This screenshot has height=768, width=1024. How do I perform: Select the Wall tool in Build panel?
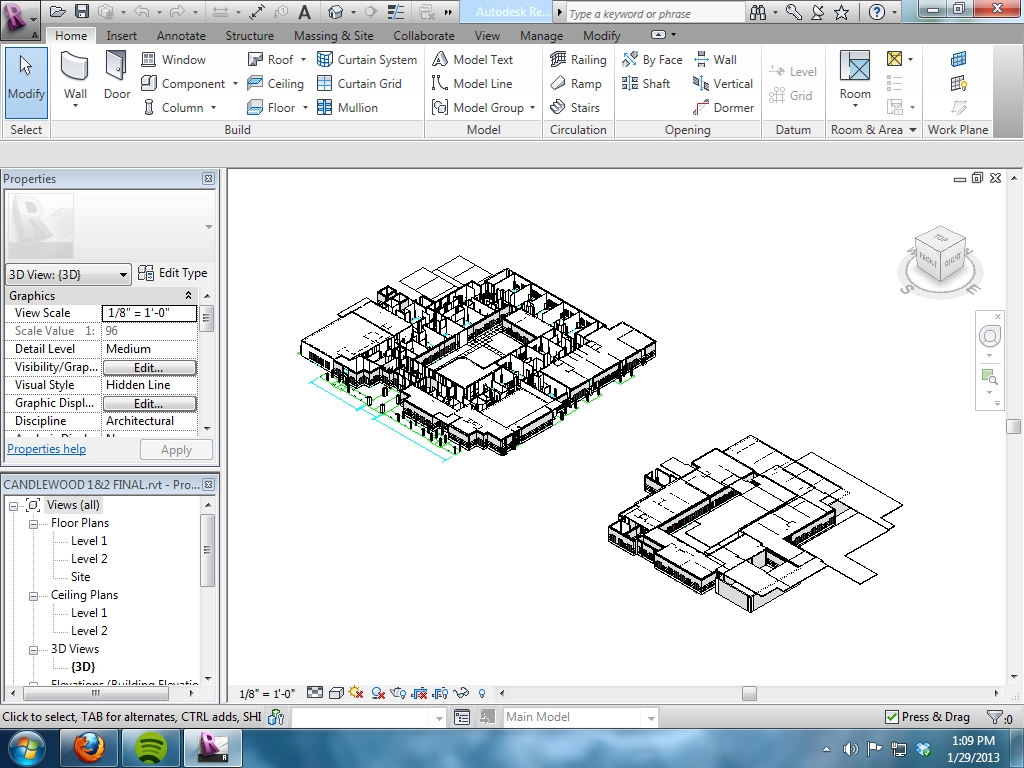(x=75, y=77)
